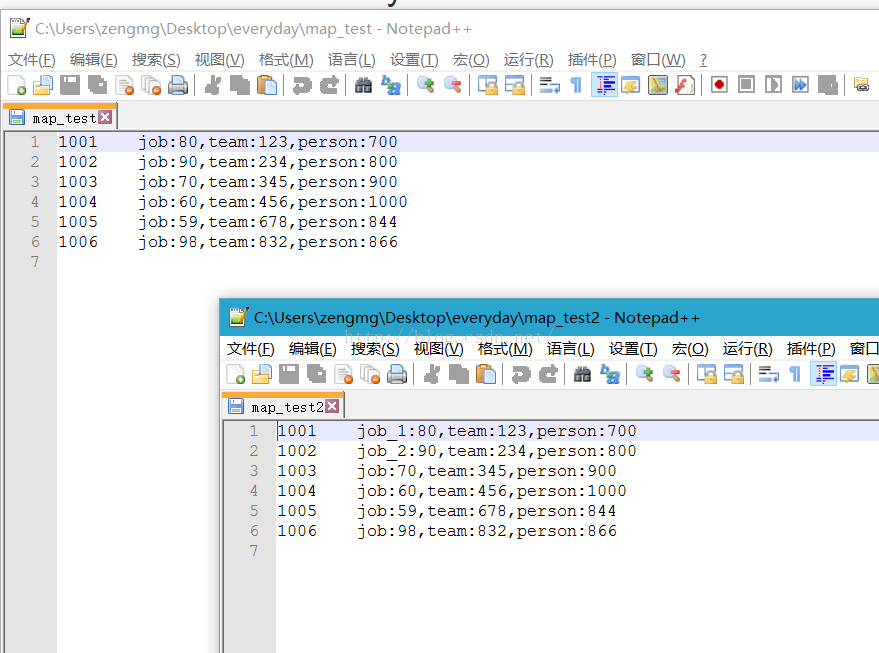The height and width of the screenshot is (653, 879).
Task: Open 宏(O) menu in map_test2 window
Action: (x=690, y=349)
